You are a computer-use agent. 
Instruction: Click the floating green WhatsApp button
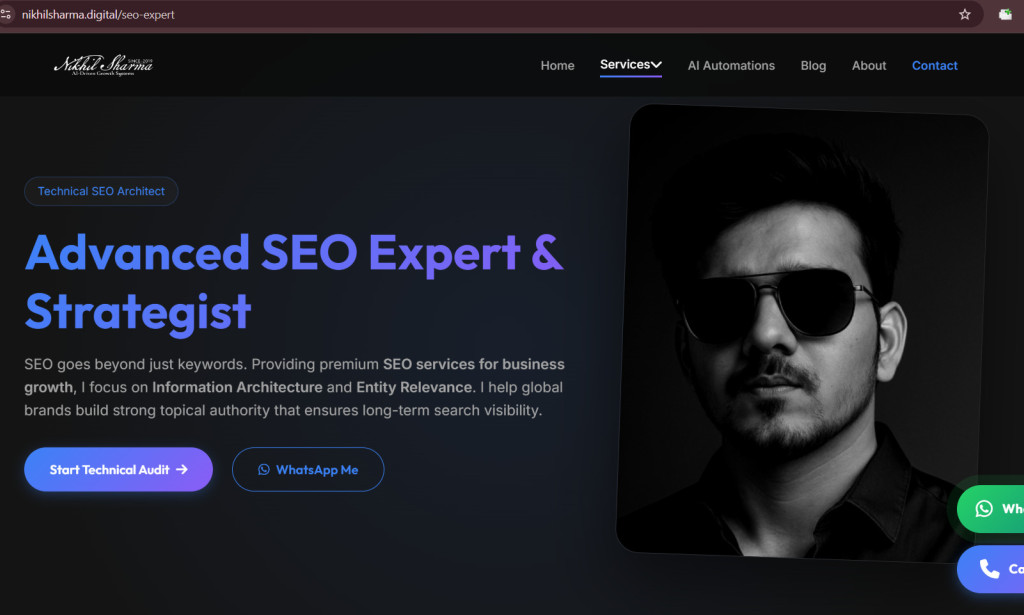coord(991,509)
